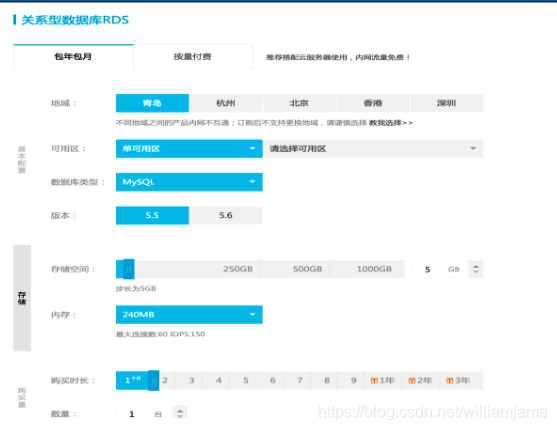Screen dimensions: 557x430
Task: Click the purchase duration slider handle
Action: [x=153, y=380]
